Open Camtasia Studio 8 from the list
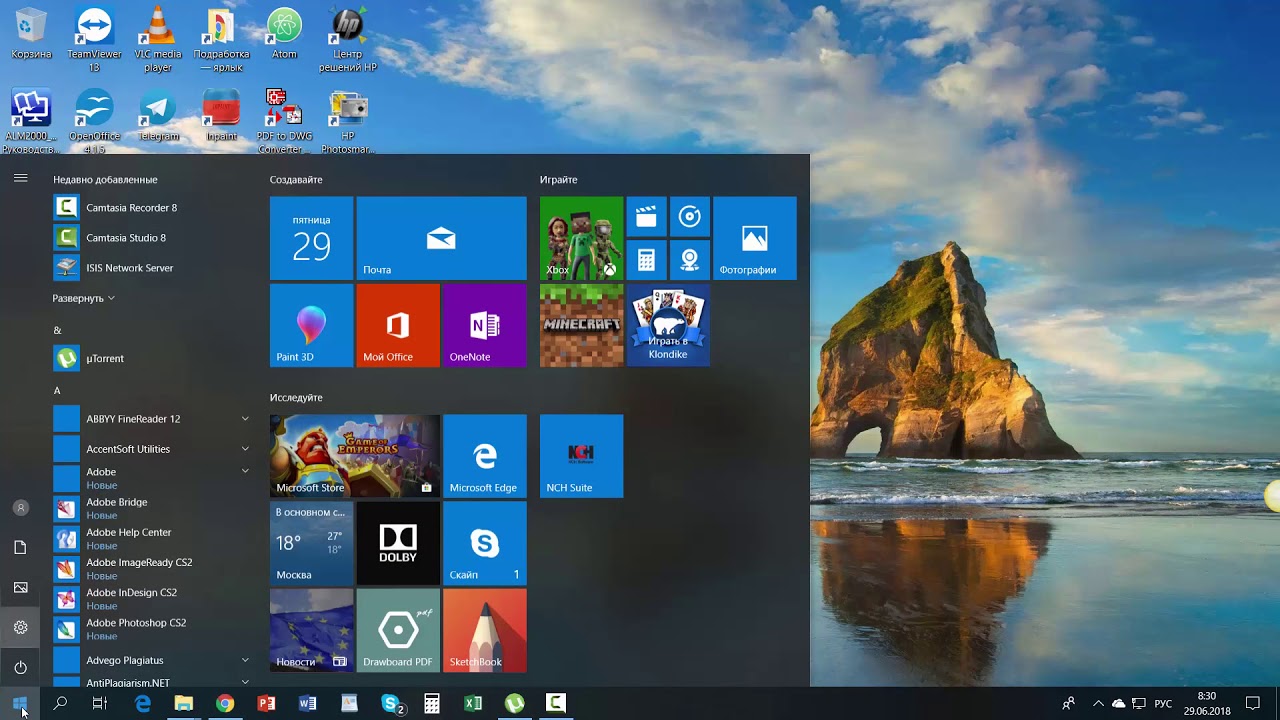 click(x=152, y=238)
